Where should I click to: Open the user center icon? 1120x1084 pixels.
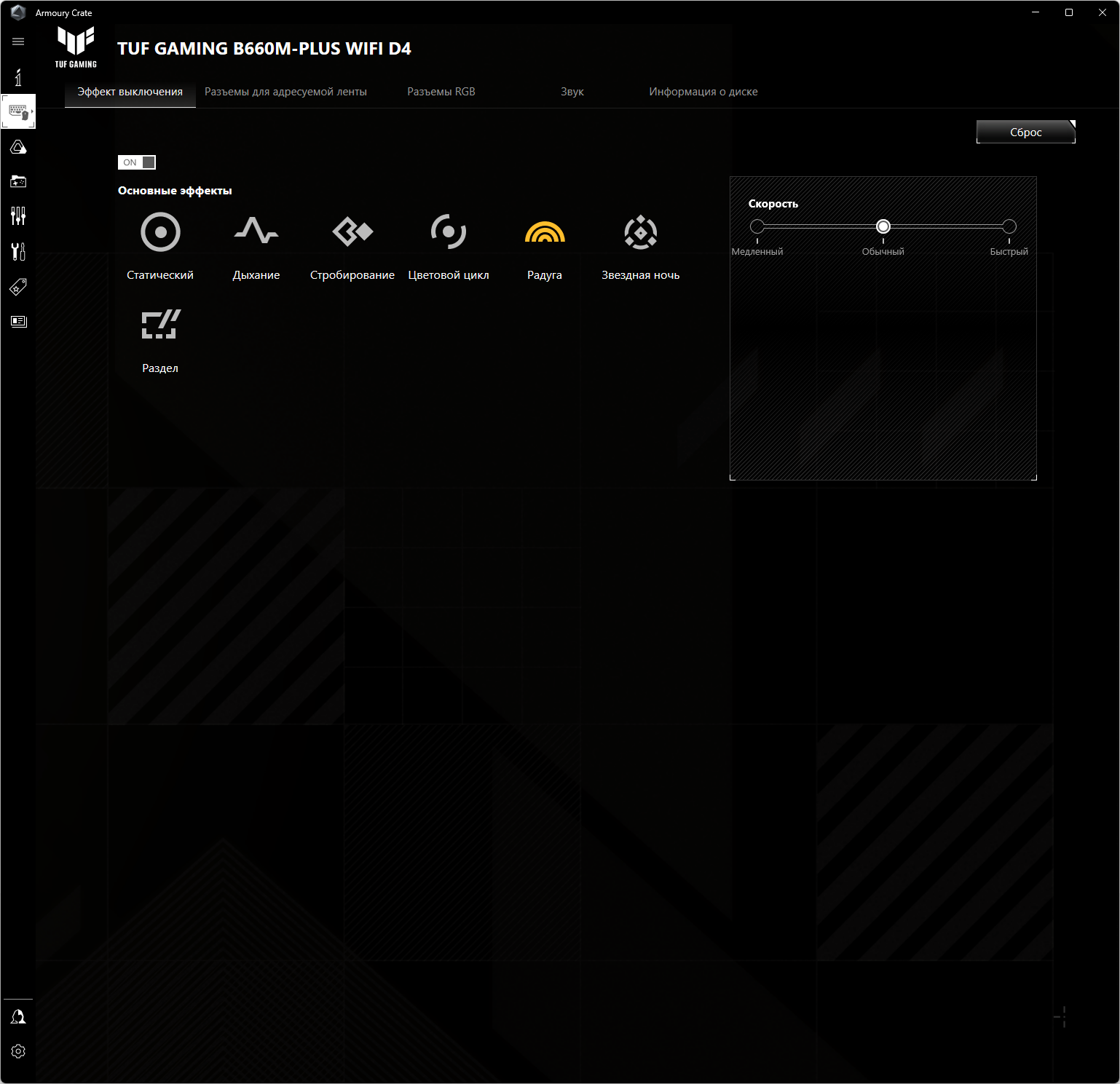click(x=18, y=1016)
